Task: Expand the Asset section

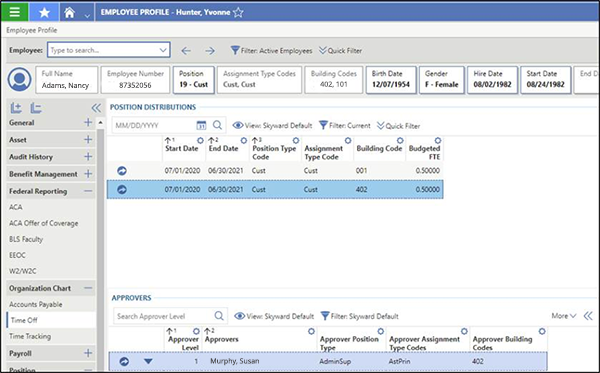Action: 88,140
